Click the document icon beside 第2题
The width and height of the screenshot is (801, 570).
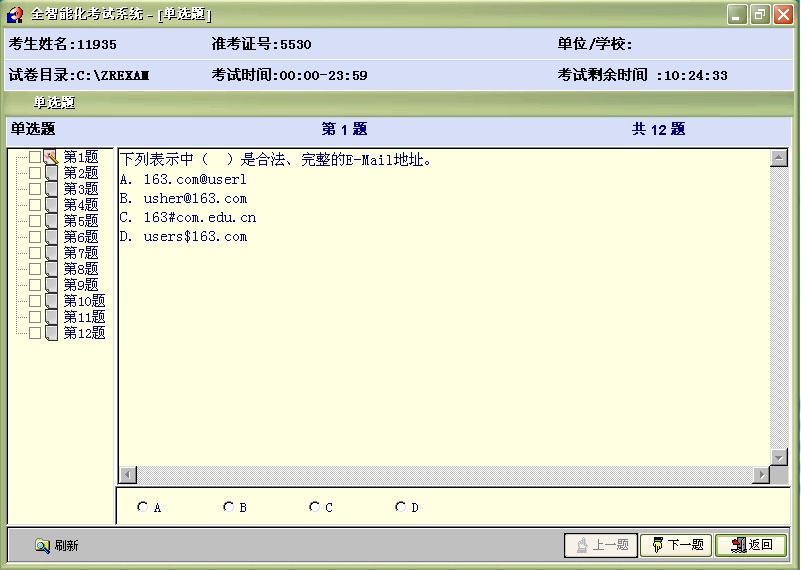(51, 173)
